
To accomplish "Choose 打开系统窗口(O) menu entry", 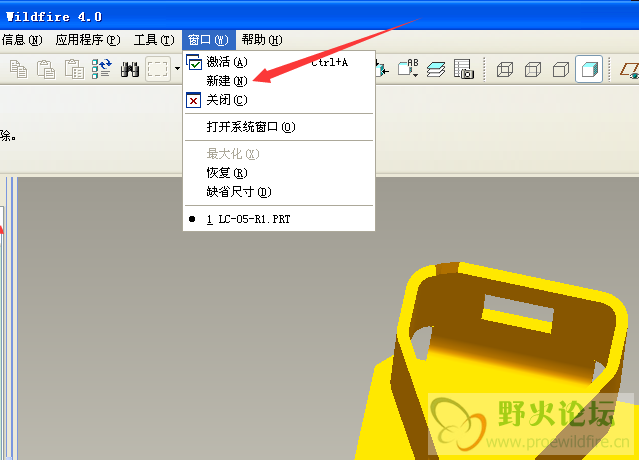I will [279, 127].
